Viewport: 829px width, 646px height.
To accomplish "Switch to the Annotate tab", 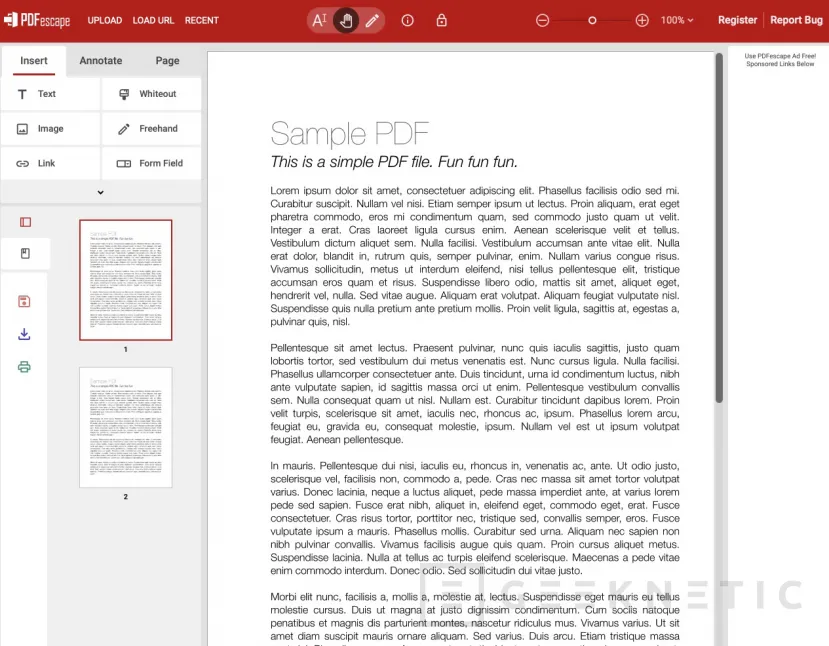I will click(100, 61).
